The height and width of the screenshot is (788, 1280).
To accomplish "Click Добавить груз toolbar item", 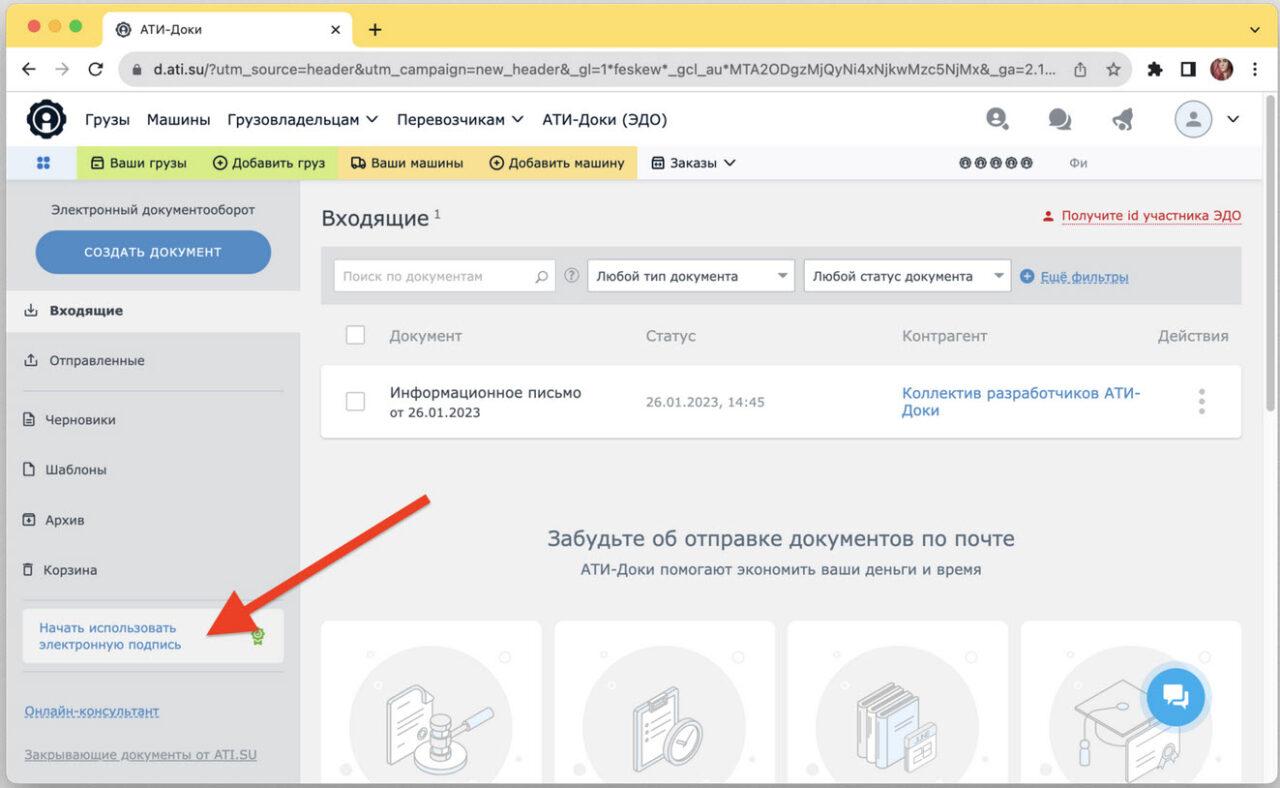I will click(x=269, y=163).
